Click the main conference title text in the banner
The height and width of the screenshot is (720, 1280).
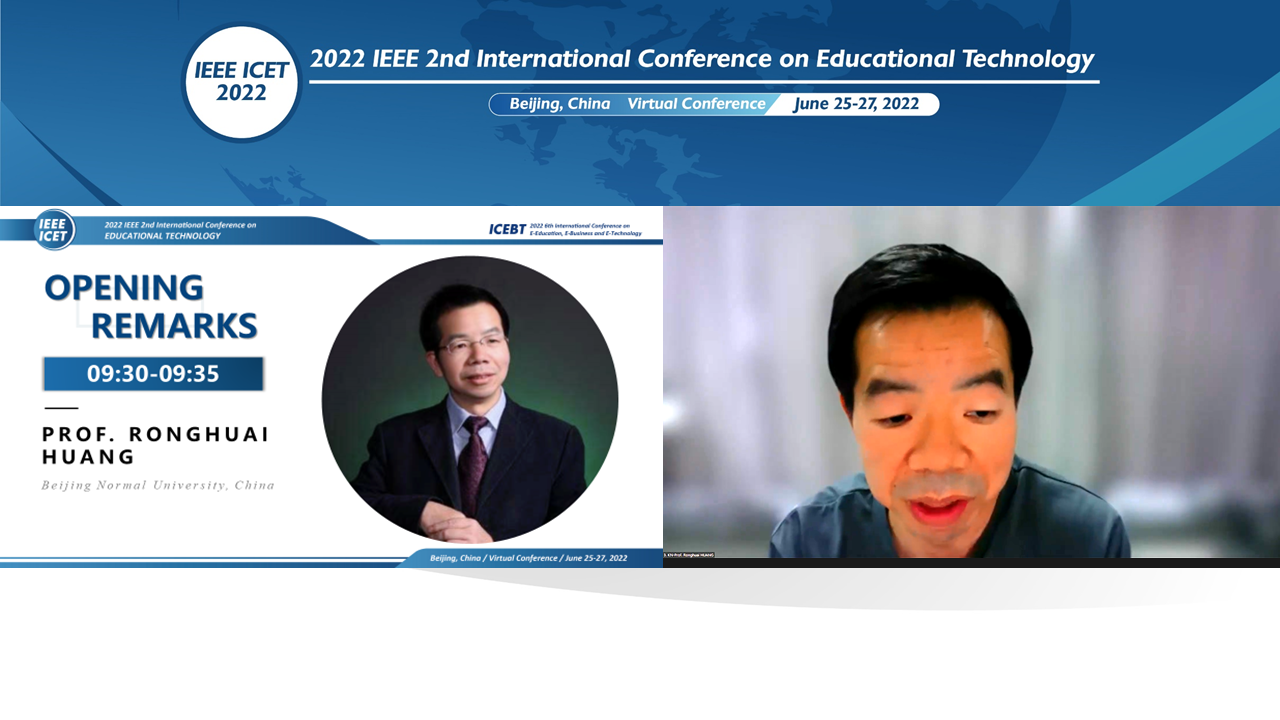[x=702, y=59]
